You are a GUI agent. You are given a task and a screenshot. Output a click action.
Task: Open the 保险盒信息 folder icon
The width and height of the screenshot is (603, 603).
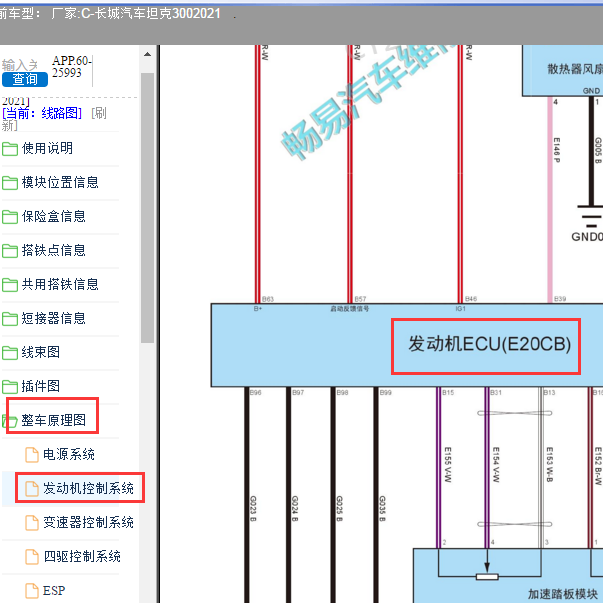(10, 217)
